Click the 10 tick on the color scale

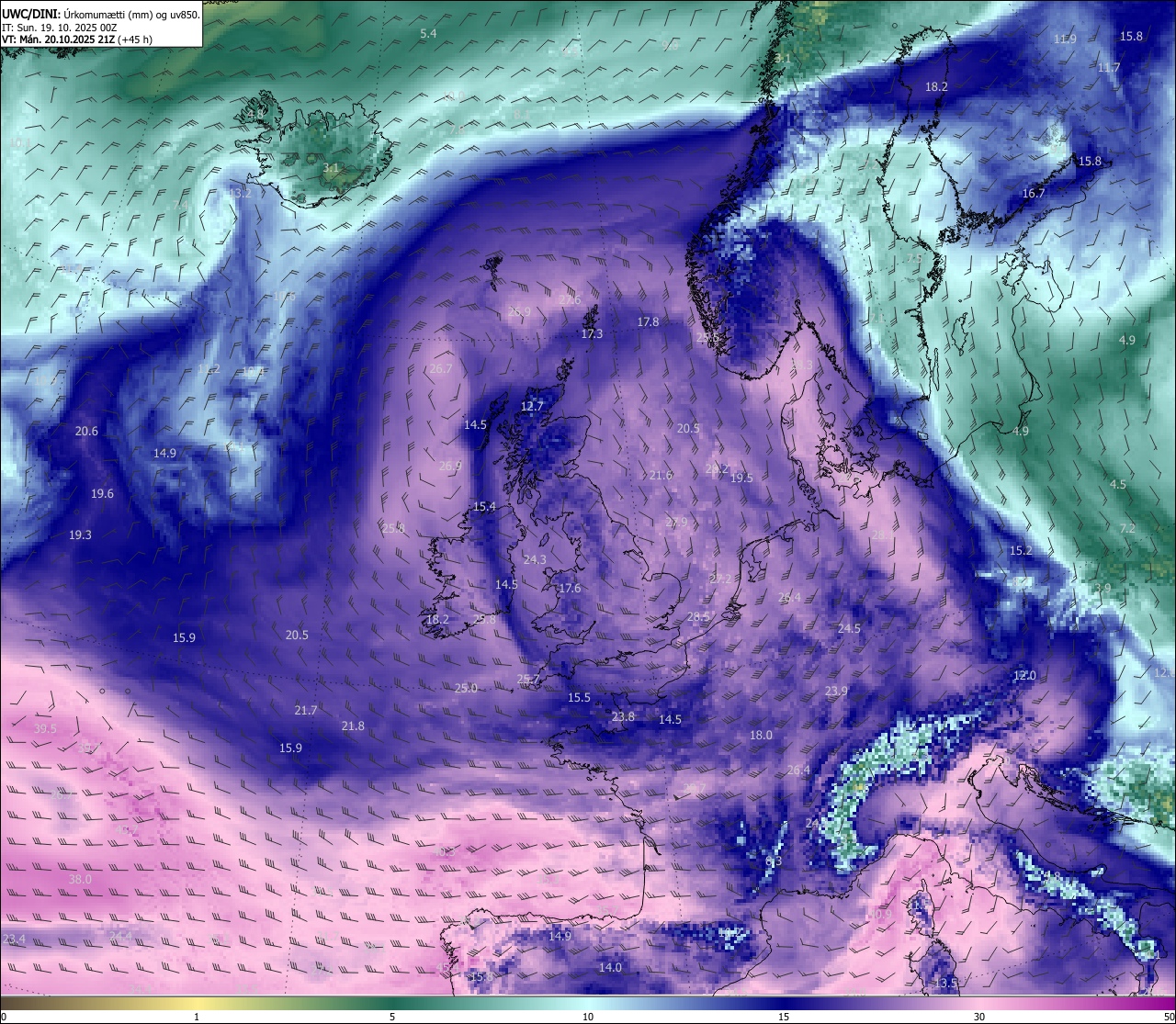tap(588, 1017)
